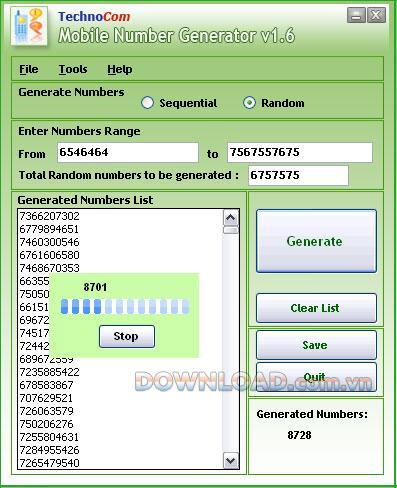This screenshot has width=397, height=488.
Task: Click the From range input field
Action: tap(128, 152)
